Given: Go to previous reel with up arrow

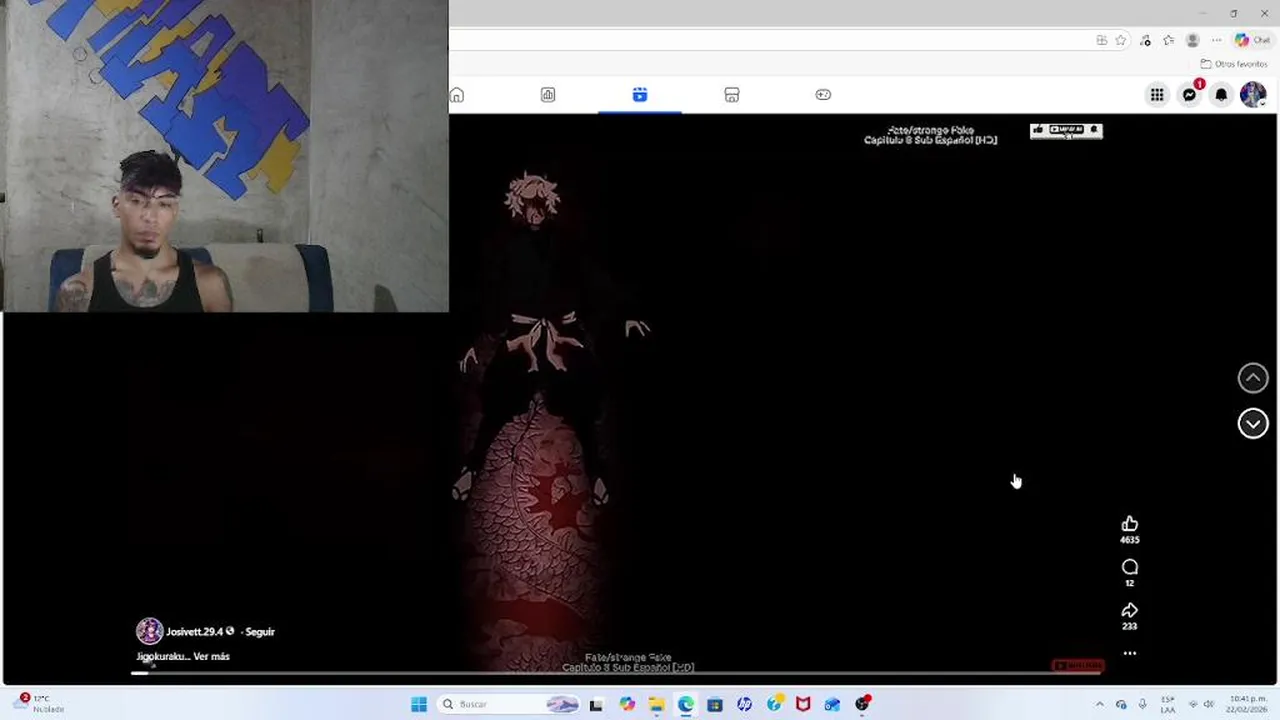Looking at the screenshot, I should click(1253, 378).
